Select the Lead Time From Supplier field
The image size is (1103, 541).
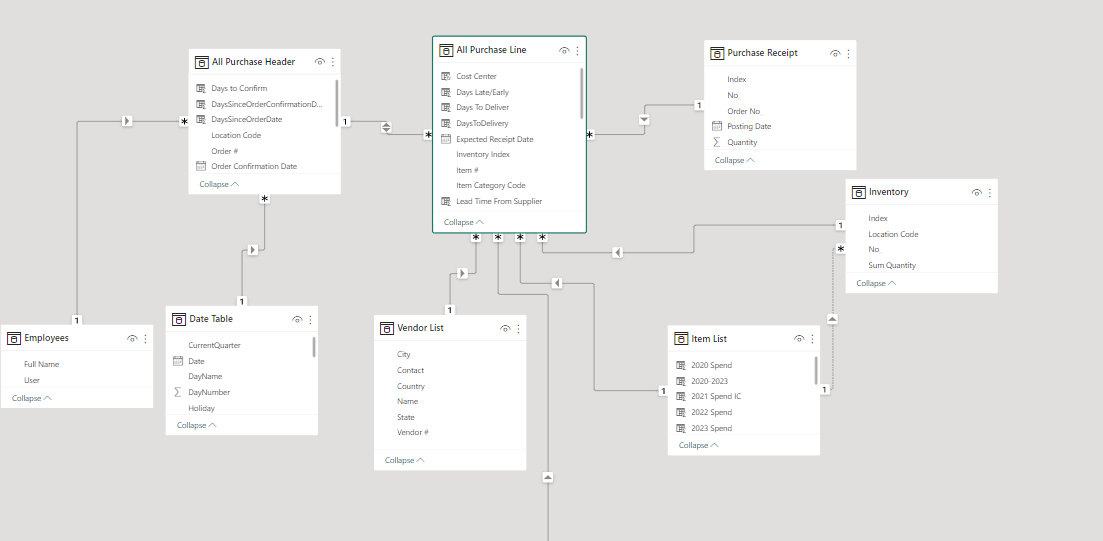pos(499,201)
